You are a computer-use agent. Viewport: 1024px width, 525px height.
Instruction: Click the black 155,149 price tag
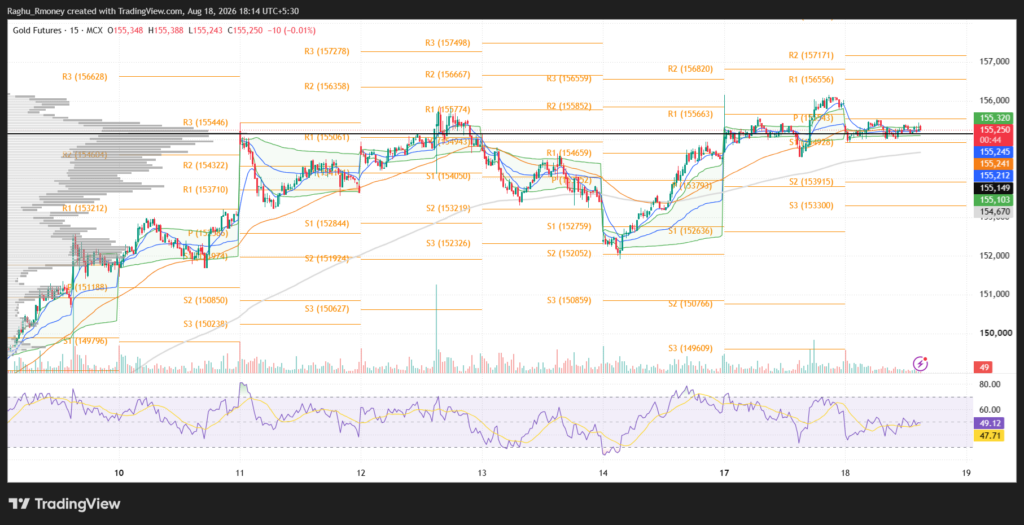993,187
